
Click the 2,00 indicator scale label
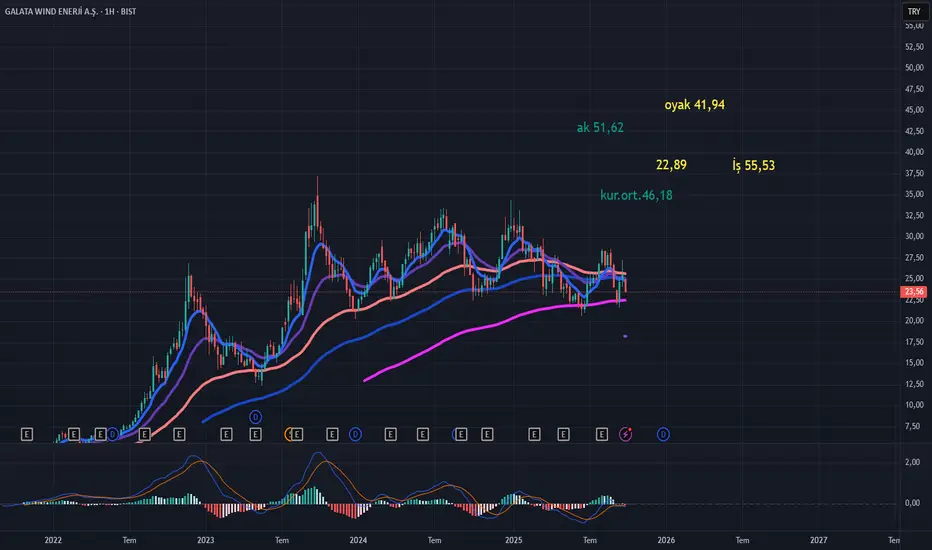click(x=912, y=462)
